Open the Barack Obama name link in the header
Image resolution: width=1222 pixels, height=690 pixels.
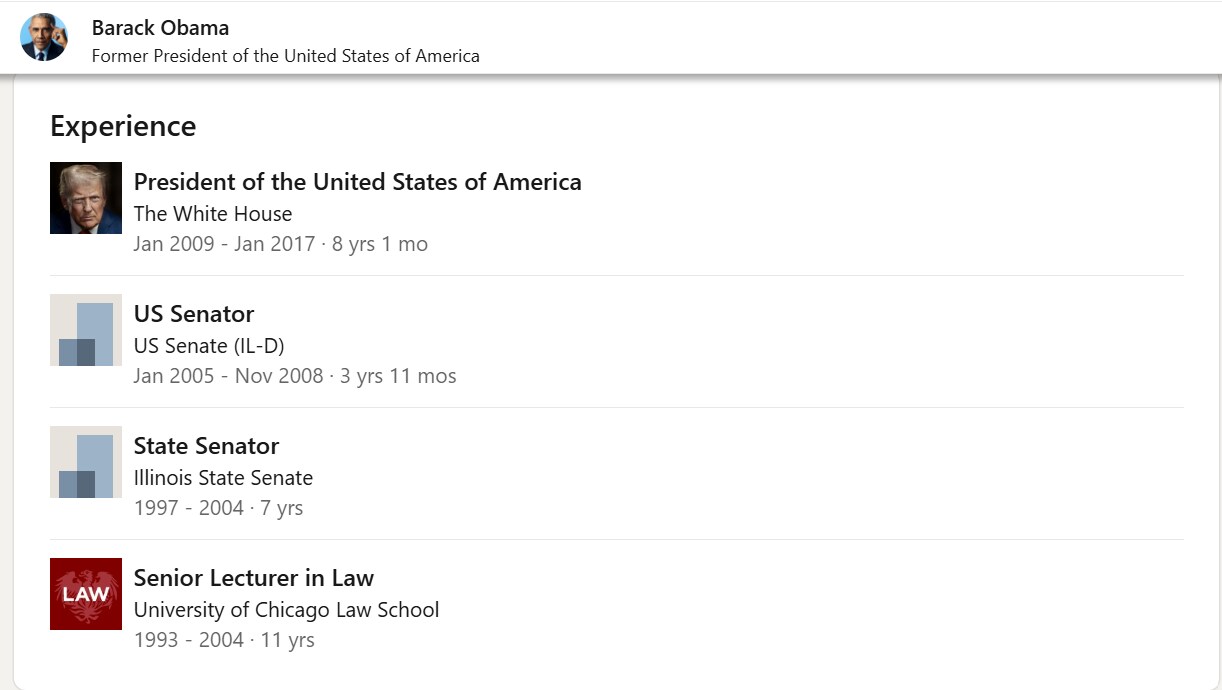point(160,28)
